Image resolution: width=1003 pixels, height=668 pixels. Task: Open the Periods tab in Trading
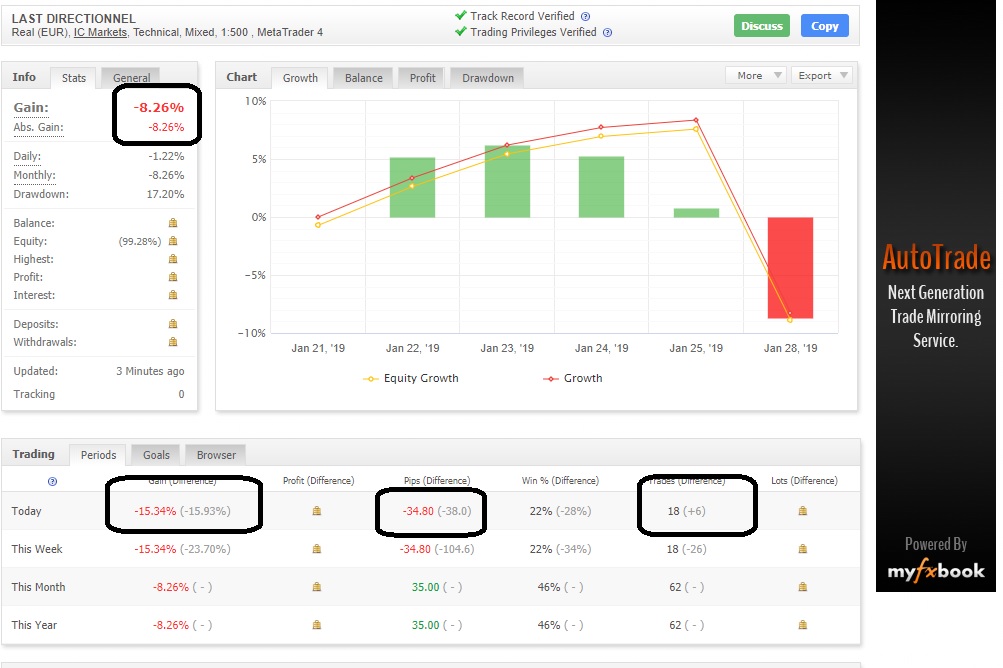99,455
